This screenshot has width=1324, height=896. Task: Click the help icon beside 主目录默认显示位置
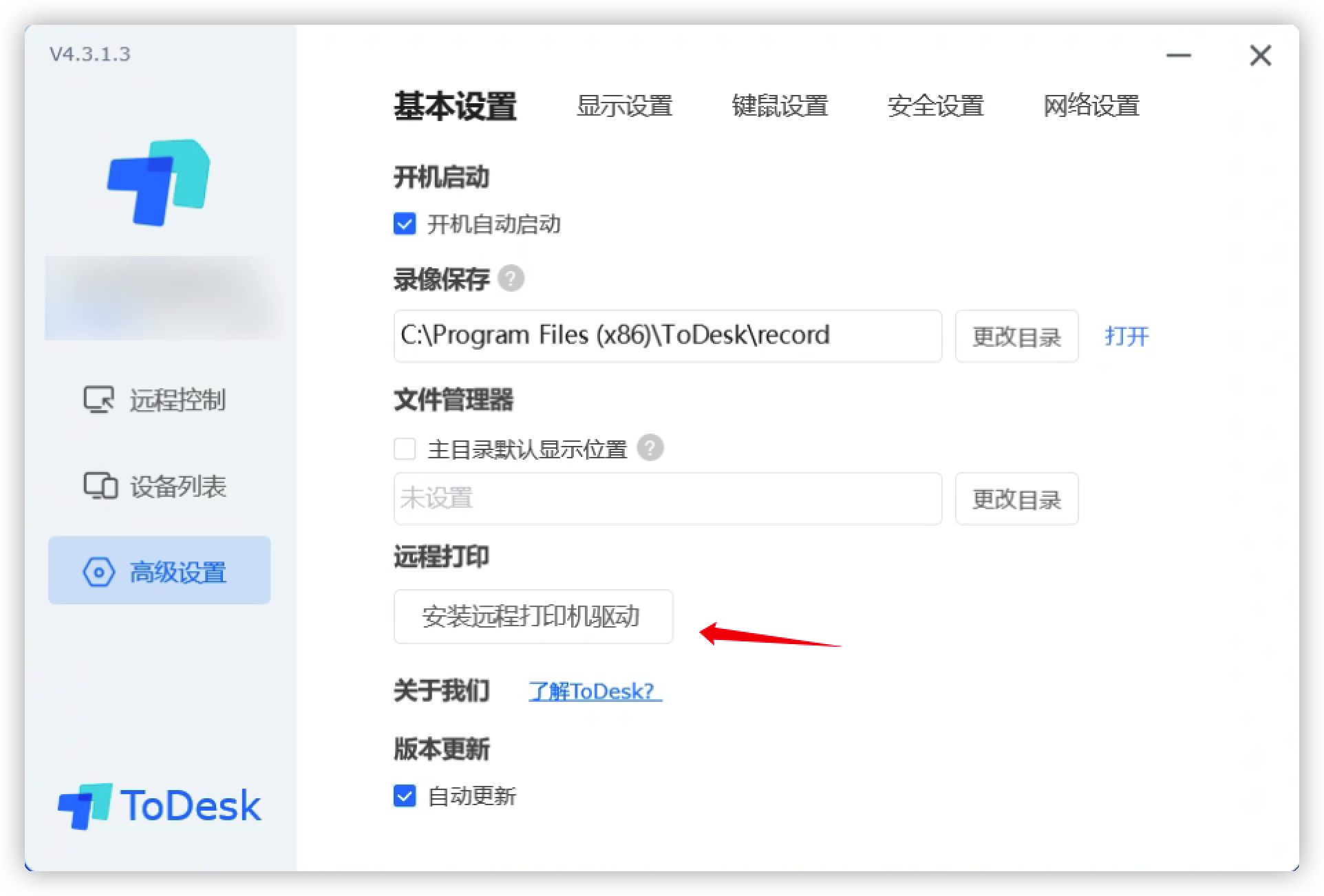click(x=650, y=448)
